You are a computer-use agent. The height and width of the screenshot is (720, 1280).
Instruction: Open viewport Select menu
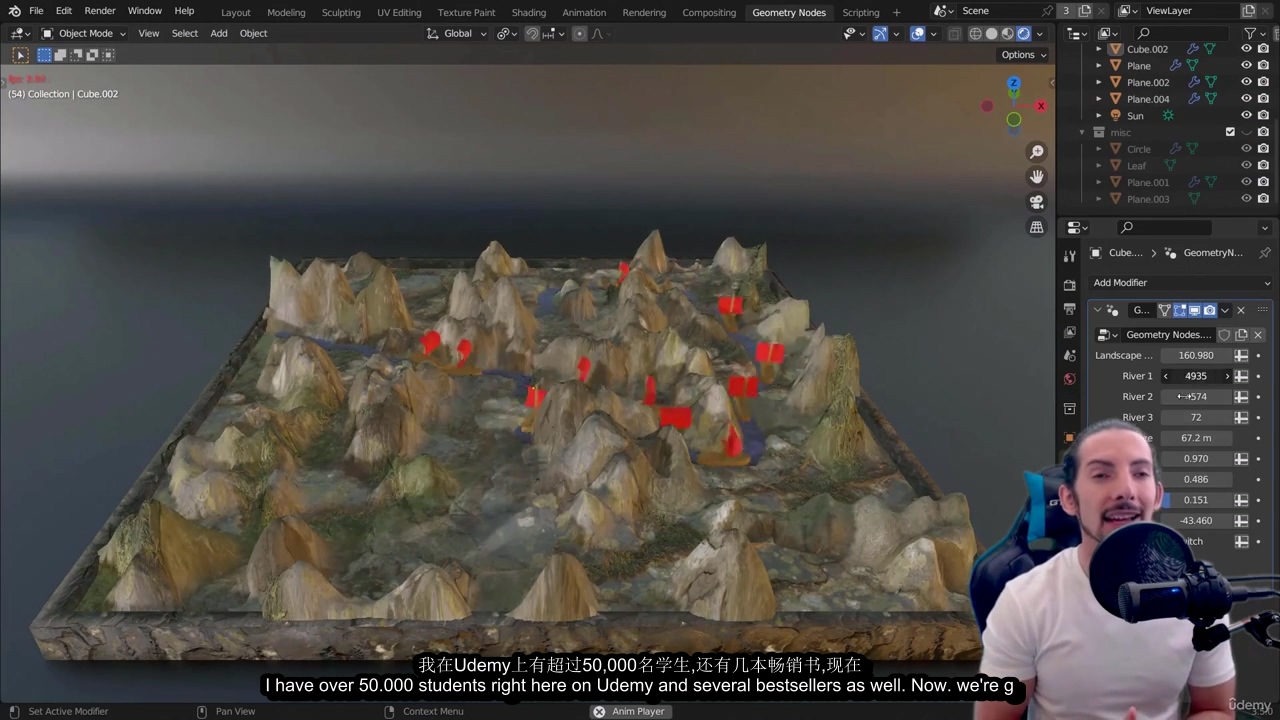click(x=185, y=33)
